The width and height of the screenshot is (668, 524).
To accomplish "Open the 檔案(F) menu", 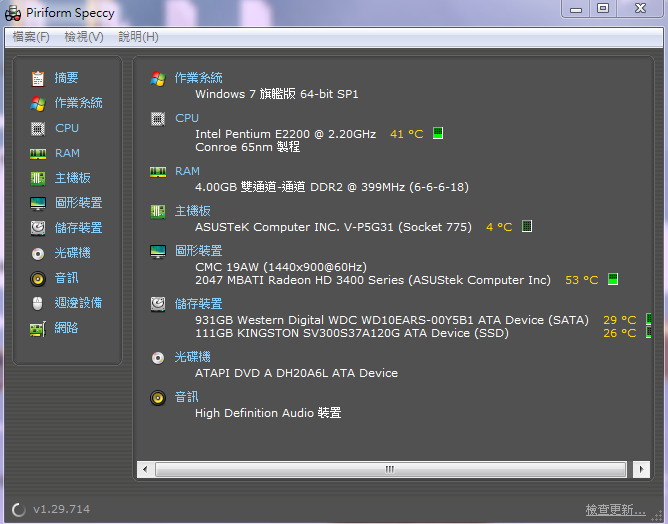I will click(31, 37).
